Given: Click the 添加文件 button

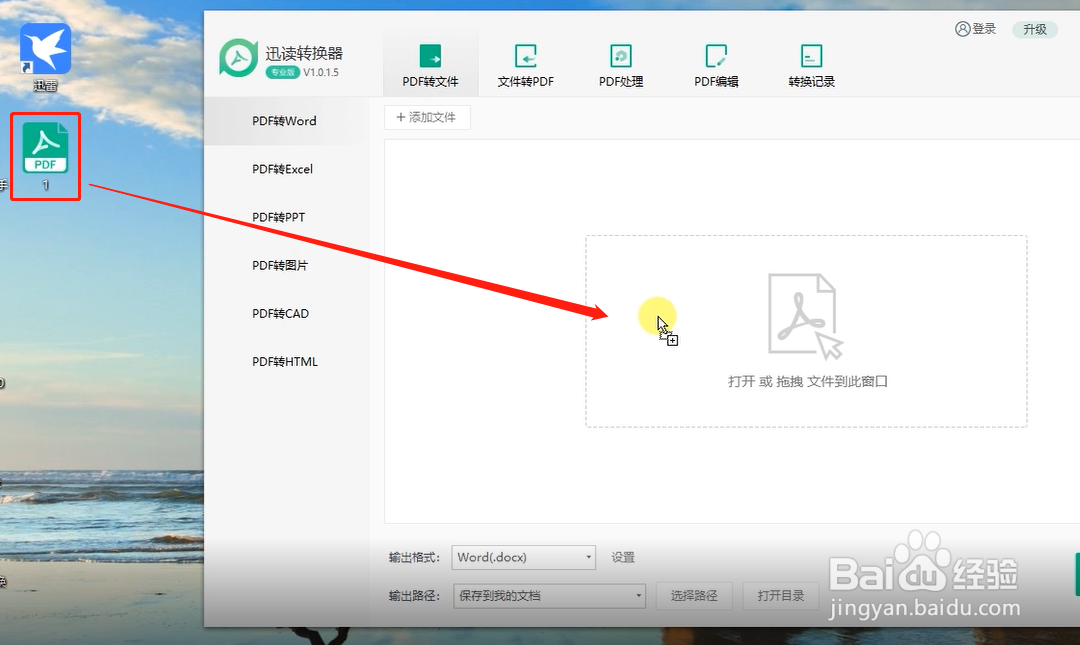Looking at the screenshot, I should point(427,117).
